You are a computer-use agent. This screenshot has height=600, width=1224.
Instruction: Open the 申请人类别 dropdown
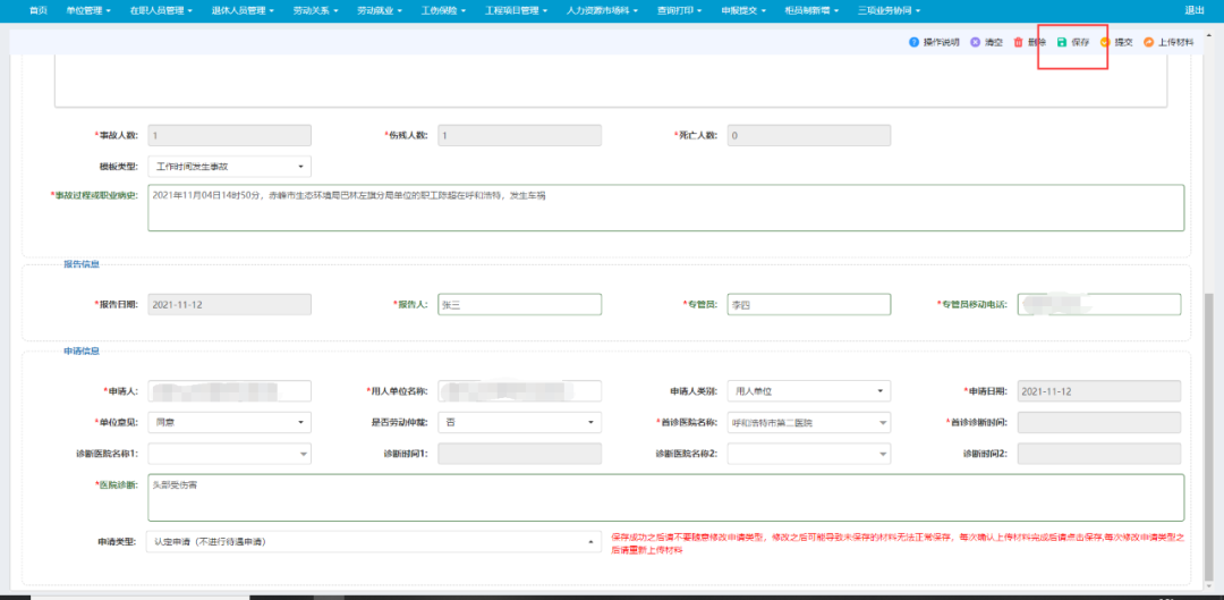pos(879,392)
